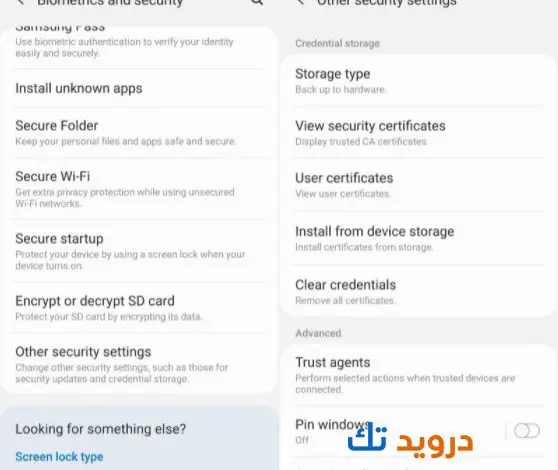Viewport: 558px width, 470px height.
Task: Go back from Other security settings
Action: 301,2
